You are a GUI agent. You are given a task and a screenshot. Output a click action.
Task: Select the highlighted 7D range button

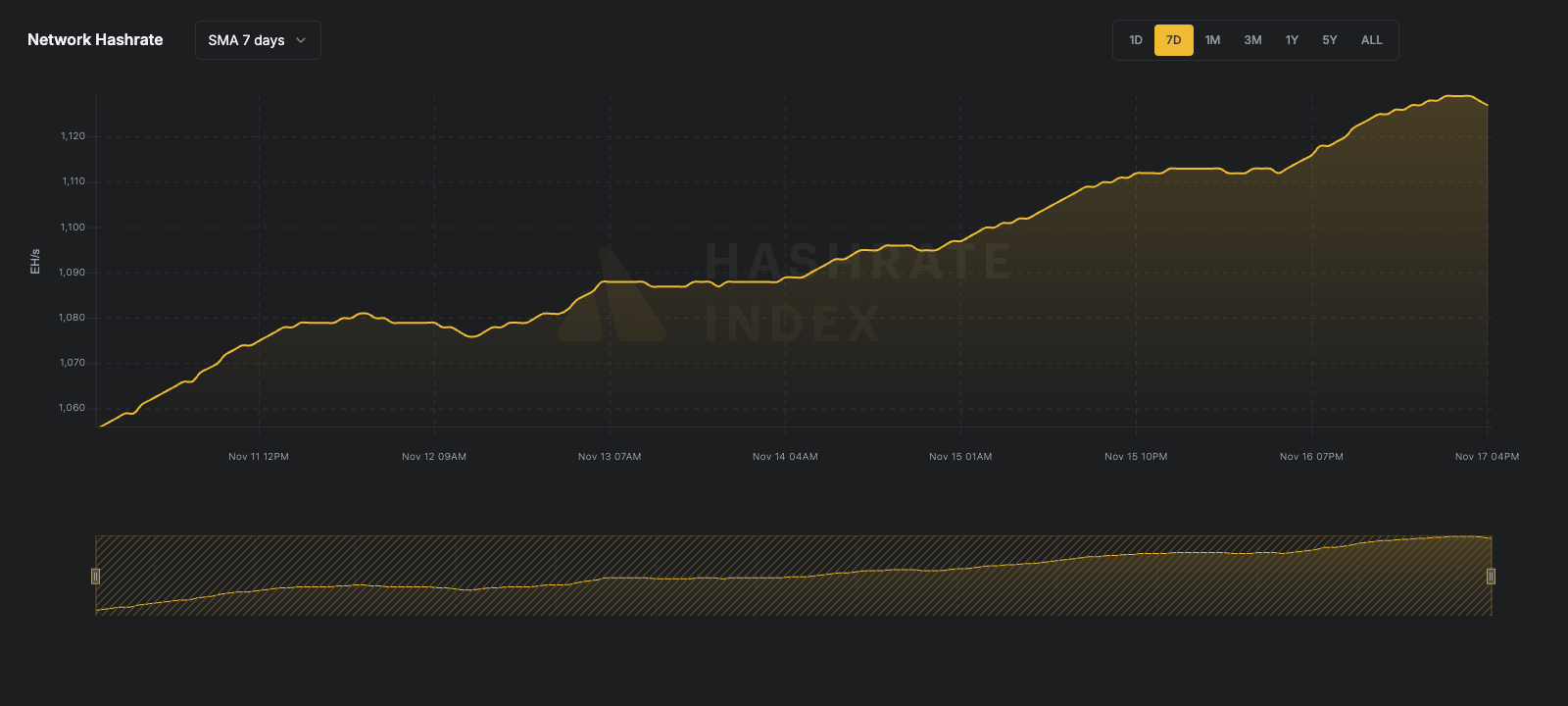[1173, 40]
